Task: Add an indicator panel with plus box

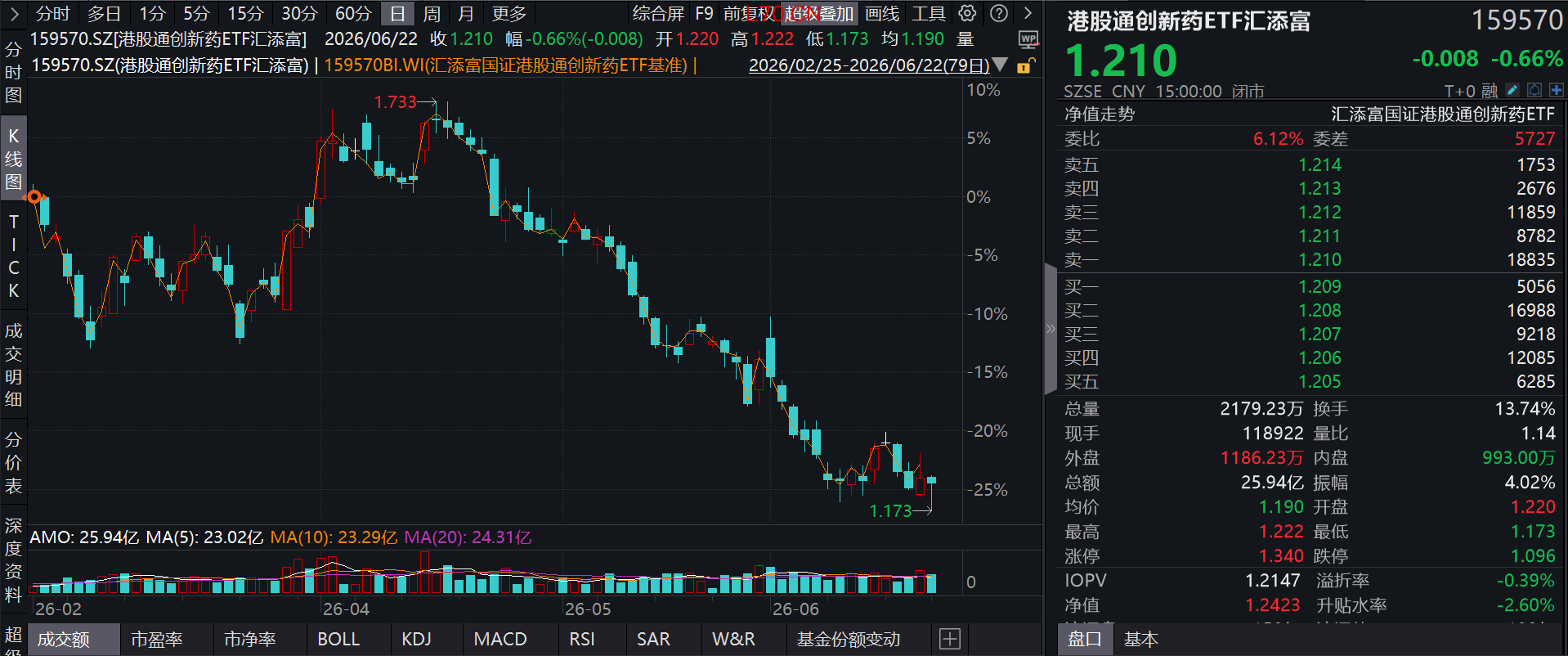Action: (x=950, y=639)
